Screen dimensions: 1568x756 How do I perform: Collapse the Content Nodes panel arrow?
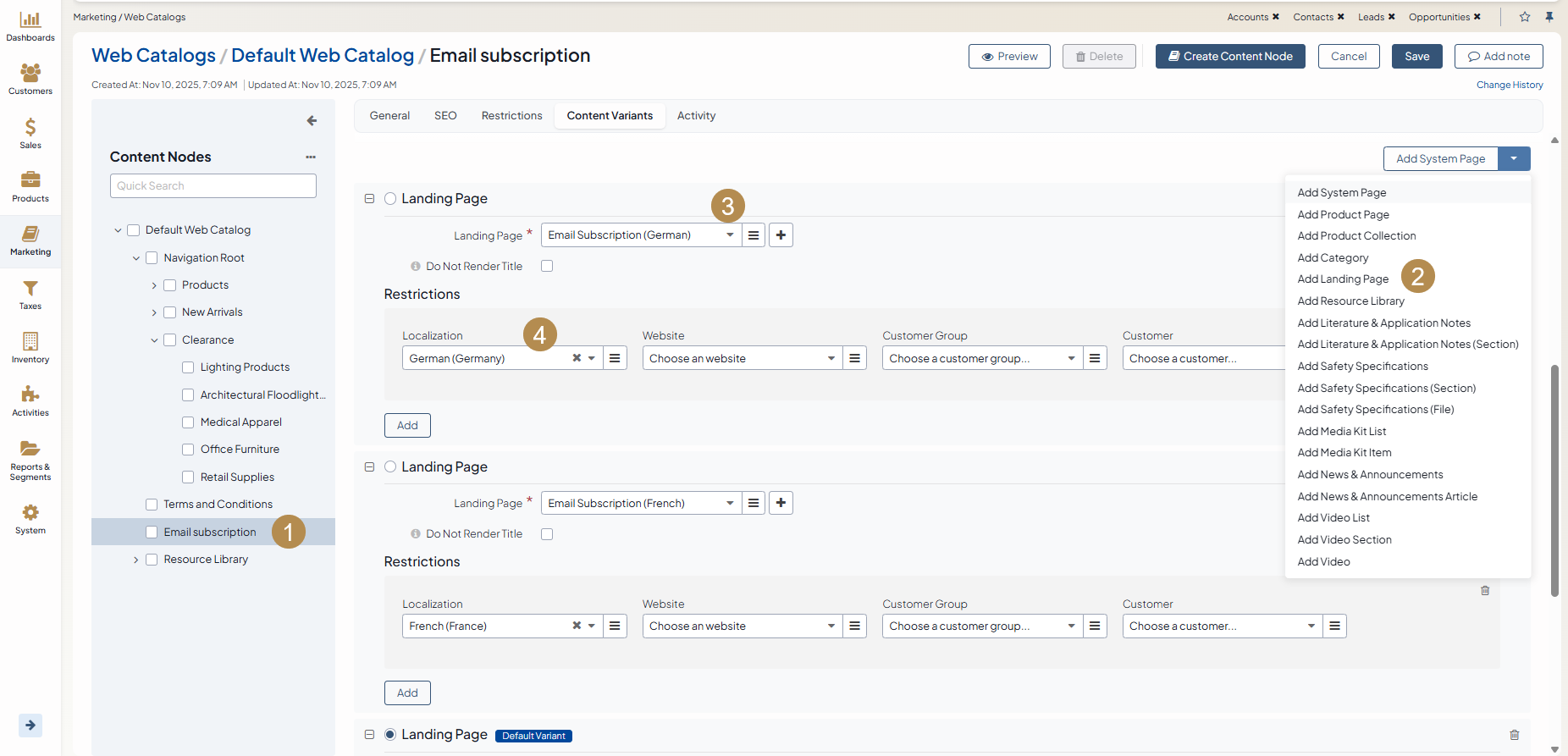(x=312, y=121)
